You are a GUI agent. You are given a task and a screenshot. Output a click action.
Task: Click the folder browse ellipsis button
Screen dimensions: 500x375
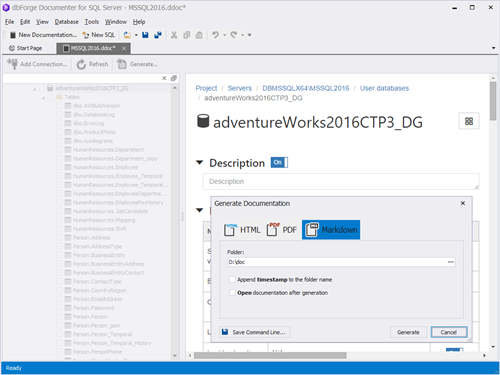pos(451,262)
